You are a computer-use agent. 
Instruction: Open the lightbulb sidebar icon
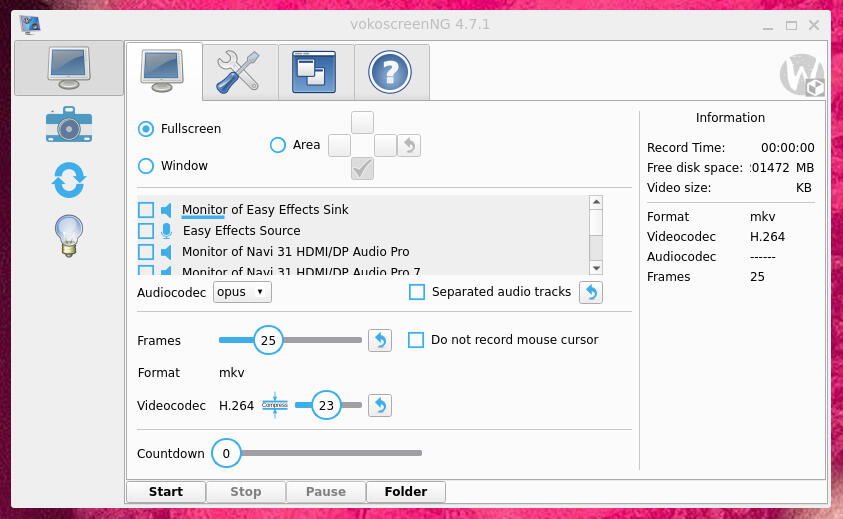(x=68, y=236)
